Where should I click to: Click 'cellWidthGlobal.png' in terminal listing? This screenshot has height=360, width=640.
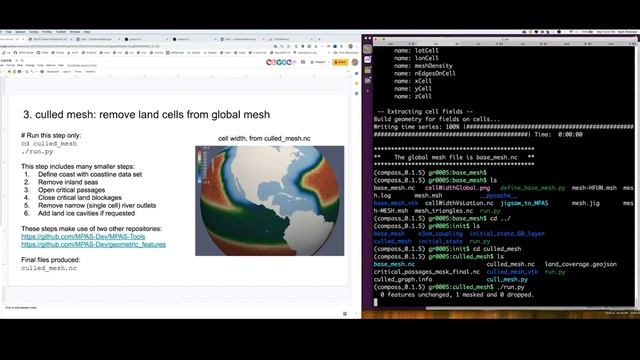click(458, 188)
